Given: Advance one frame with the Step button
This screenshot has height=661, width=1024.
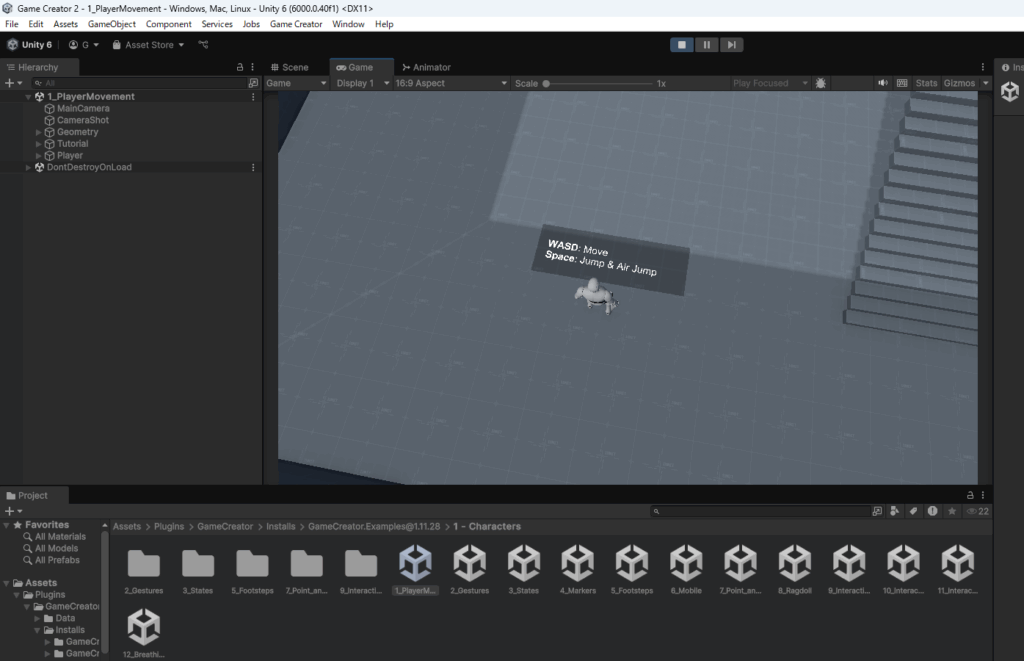Looking at the screenshot, I should pos(731,44).
